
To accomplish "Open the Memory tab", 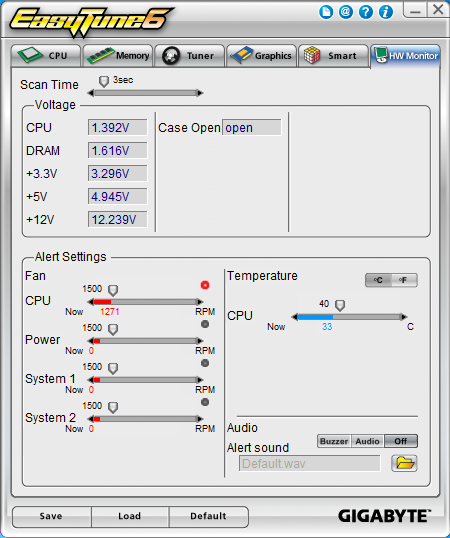I will click(118, 56).
